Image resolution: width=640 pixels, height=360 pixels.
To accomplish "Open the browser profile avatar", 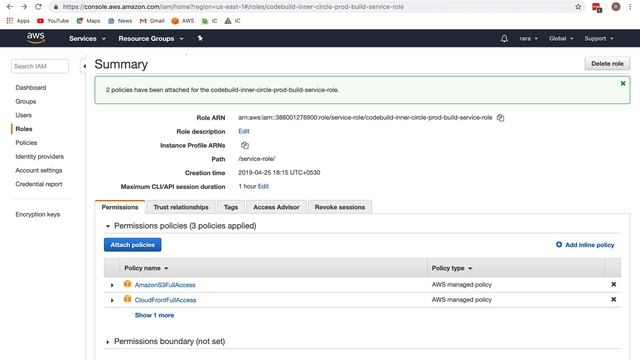I will tap(616, 7).
